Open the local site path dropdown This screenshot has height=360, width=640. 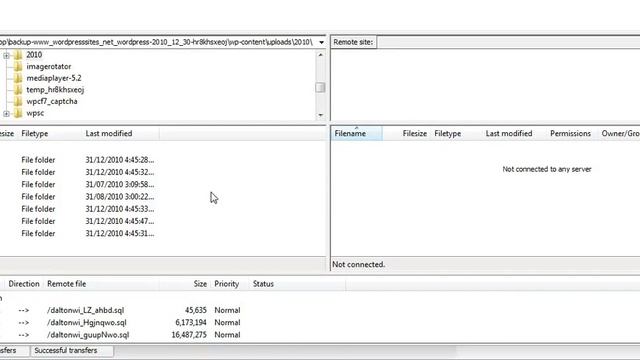(322, 42)
